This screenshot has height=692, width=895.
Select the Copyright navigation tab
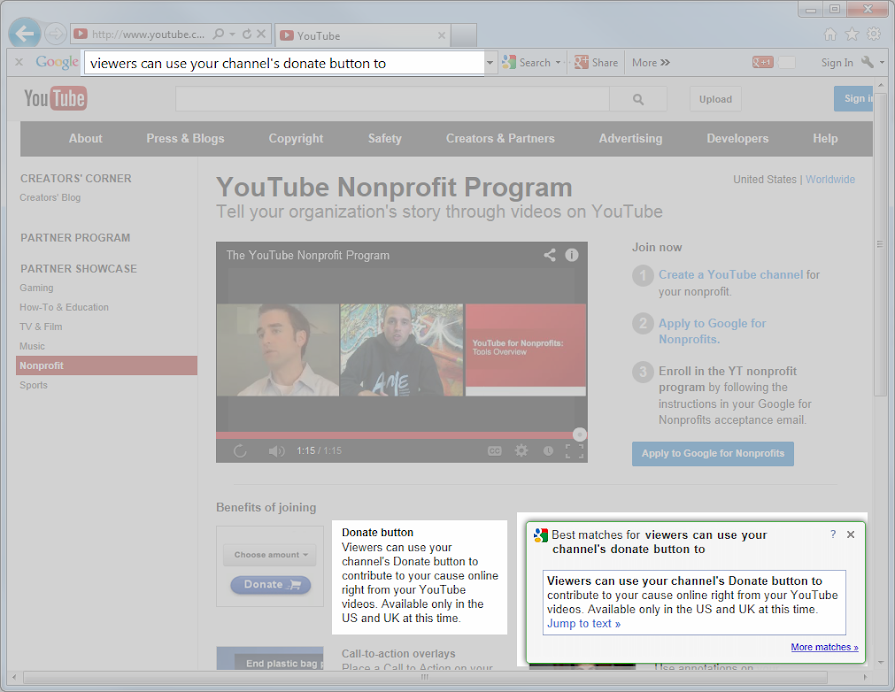(x=296, y=139)
